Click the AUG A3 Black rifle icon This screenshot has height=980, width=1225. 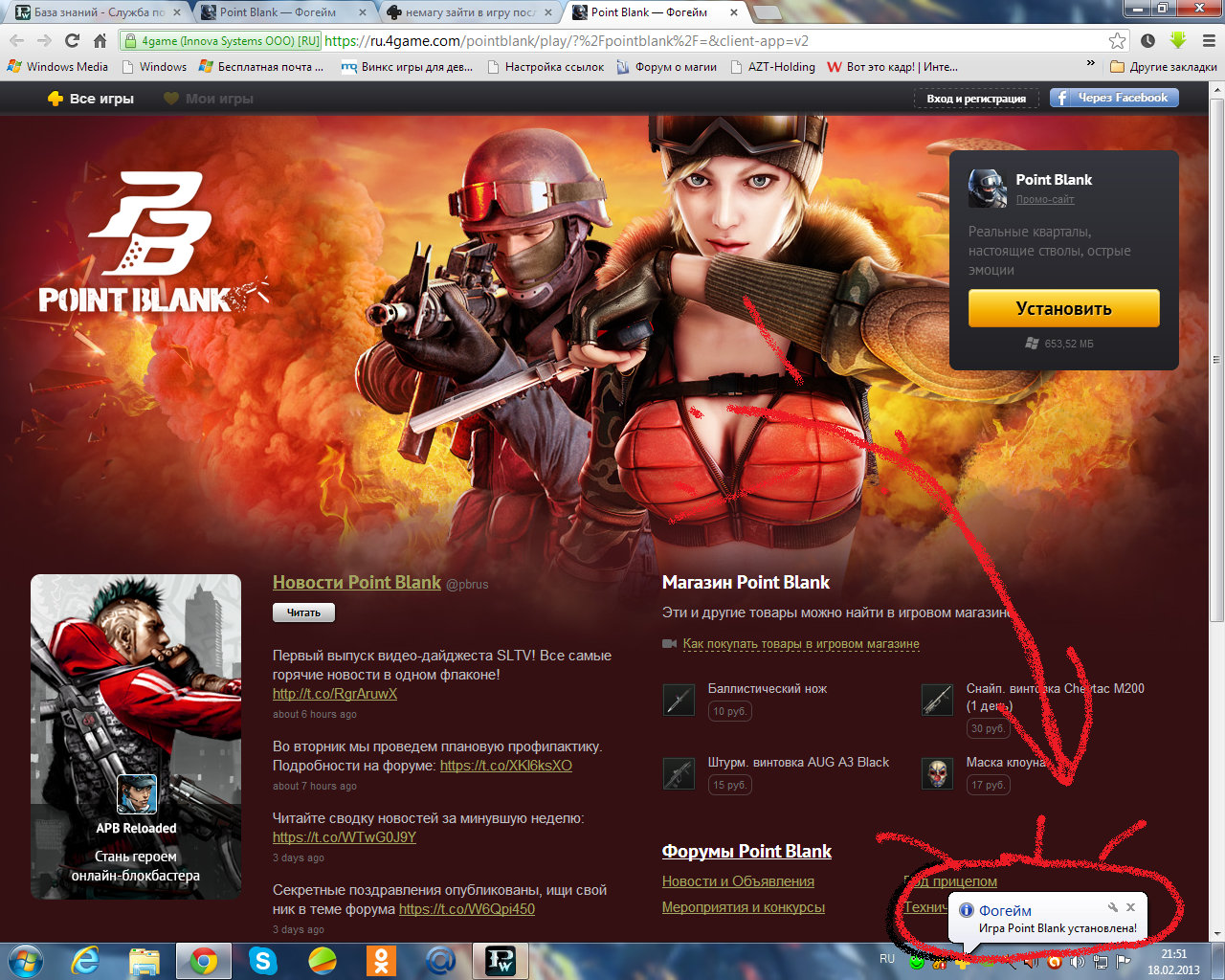(679, 773)
